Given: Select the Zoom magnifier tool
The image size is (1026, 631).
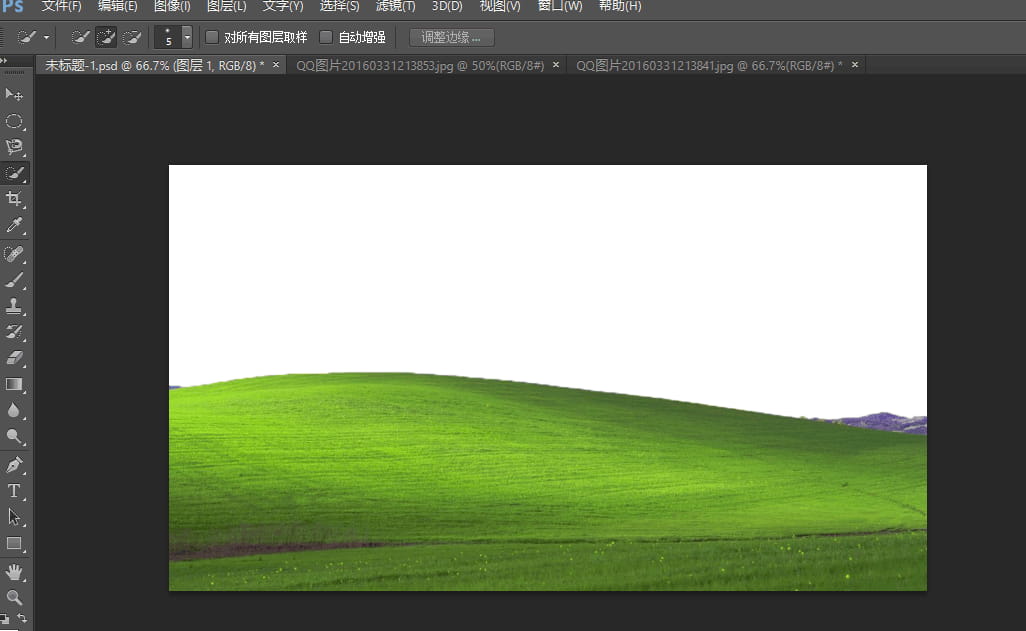Looking at the screenshot, I should (x=14, y=598).
